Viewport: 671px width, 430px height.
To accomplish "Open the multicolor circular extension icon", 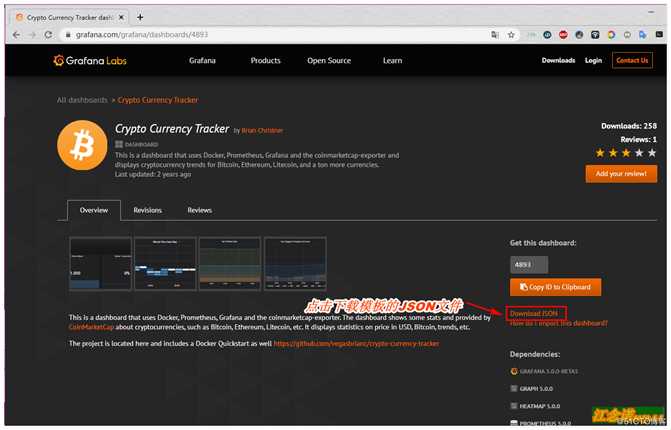I will (611, 35).
